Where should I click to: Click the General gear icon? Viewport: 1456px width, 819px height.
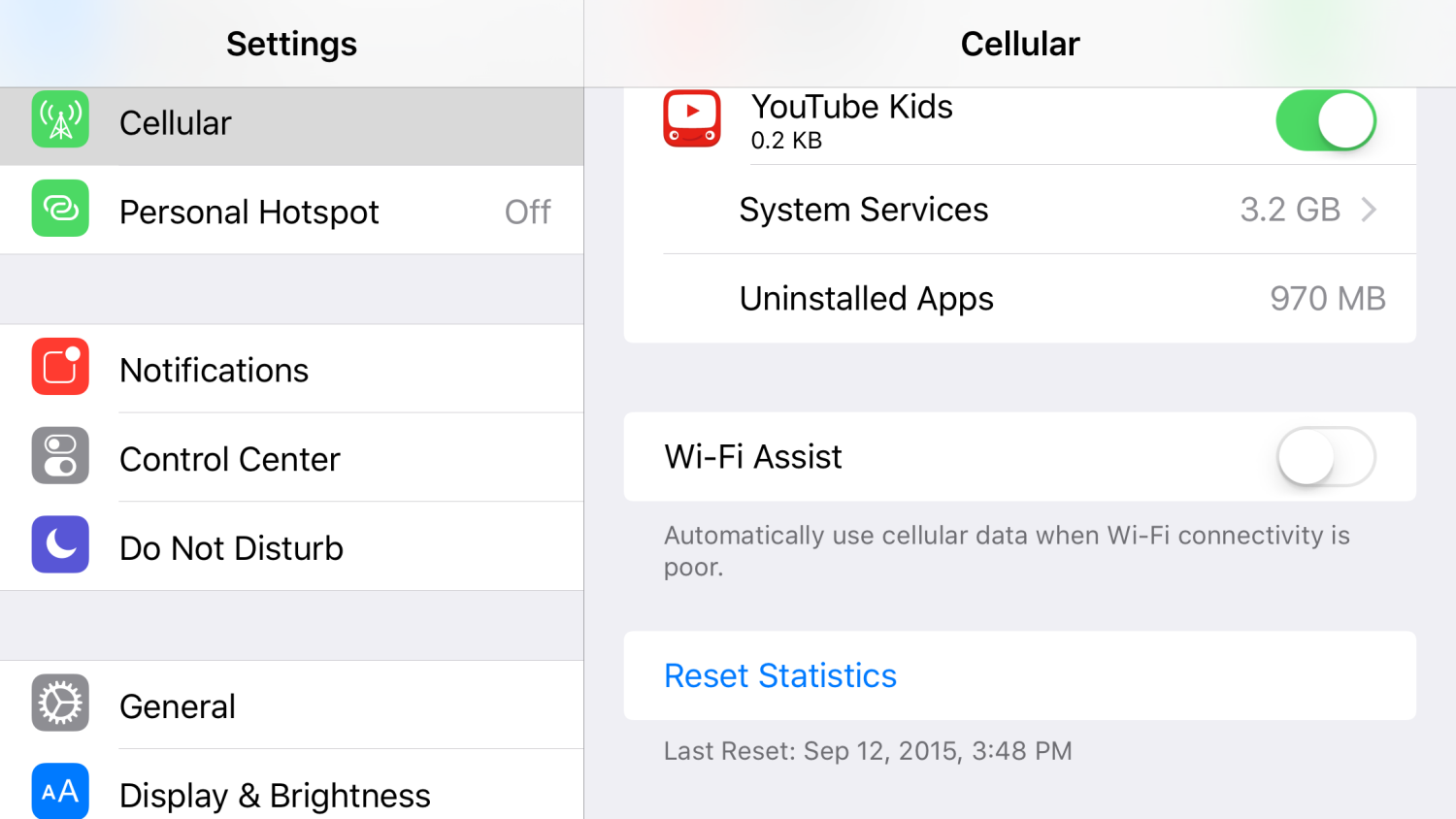click(x=59, y=704)
